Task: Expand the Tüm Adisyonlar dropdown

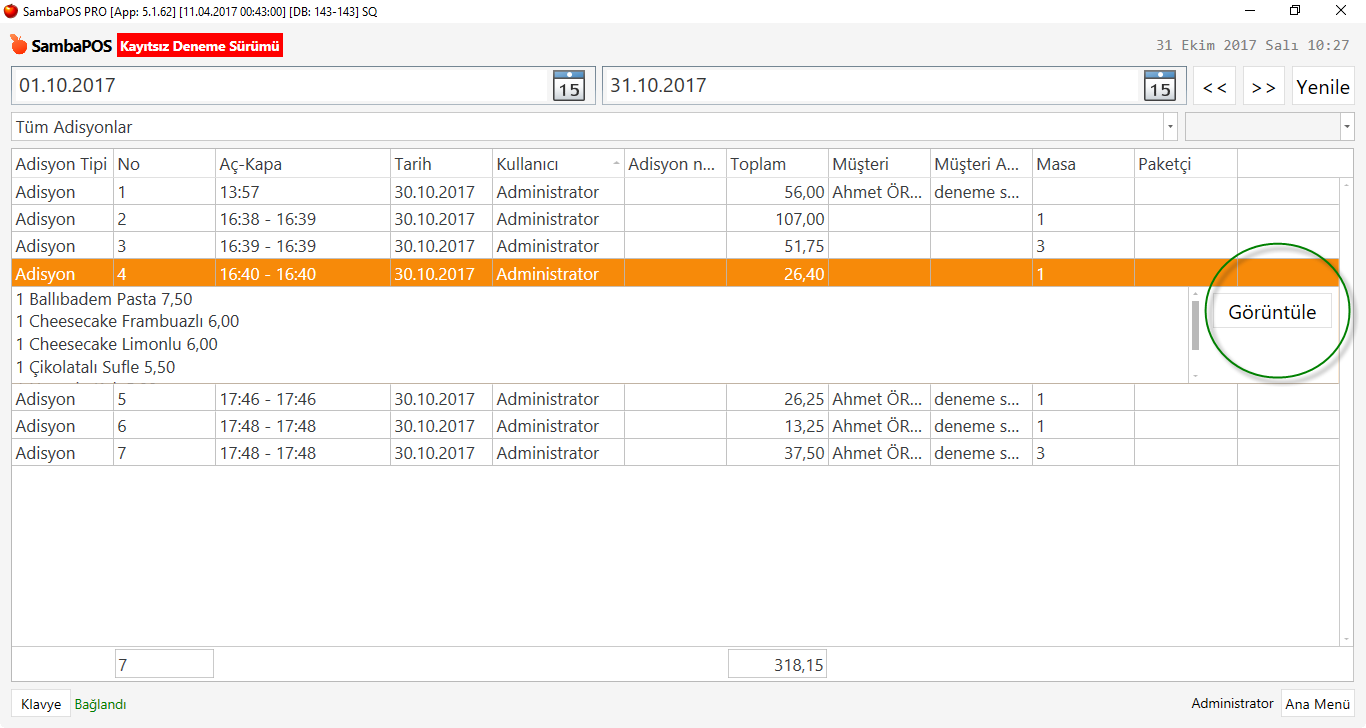Action: (1170, 127)
